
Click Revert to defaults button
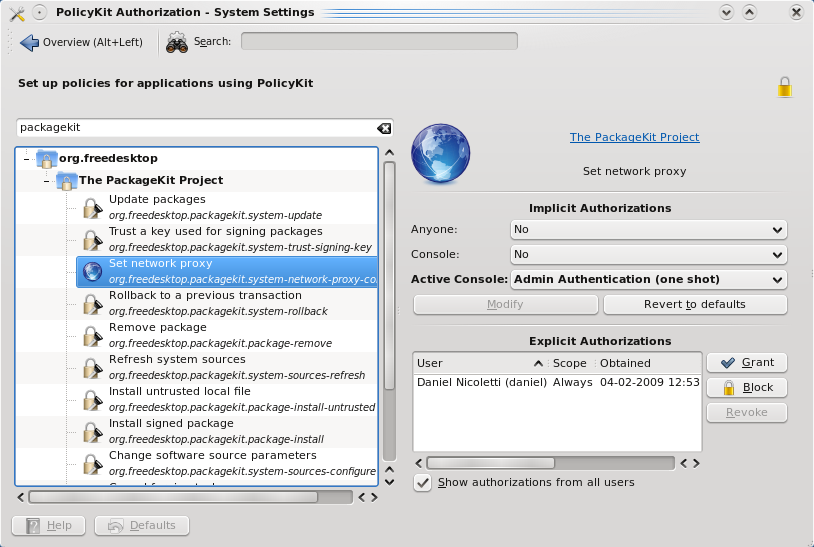tap(694, 304)
